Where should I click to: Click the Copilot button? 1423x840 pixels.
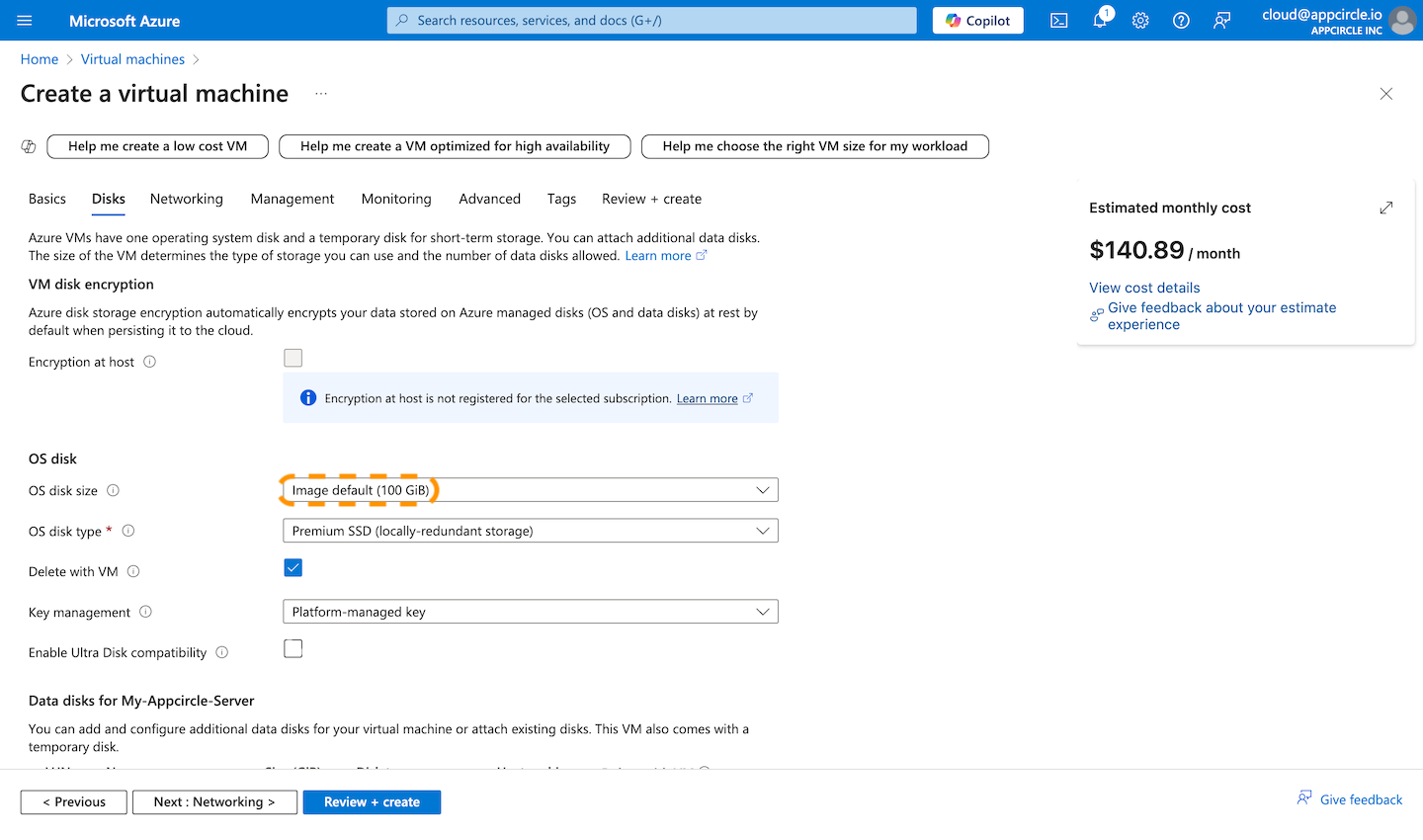click(x=978, y=20)
